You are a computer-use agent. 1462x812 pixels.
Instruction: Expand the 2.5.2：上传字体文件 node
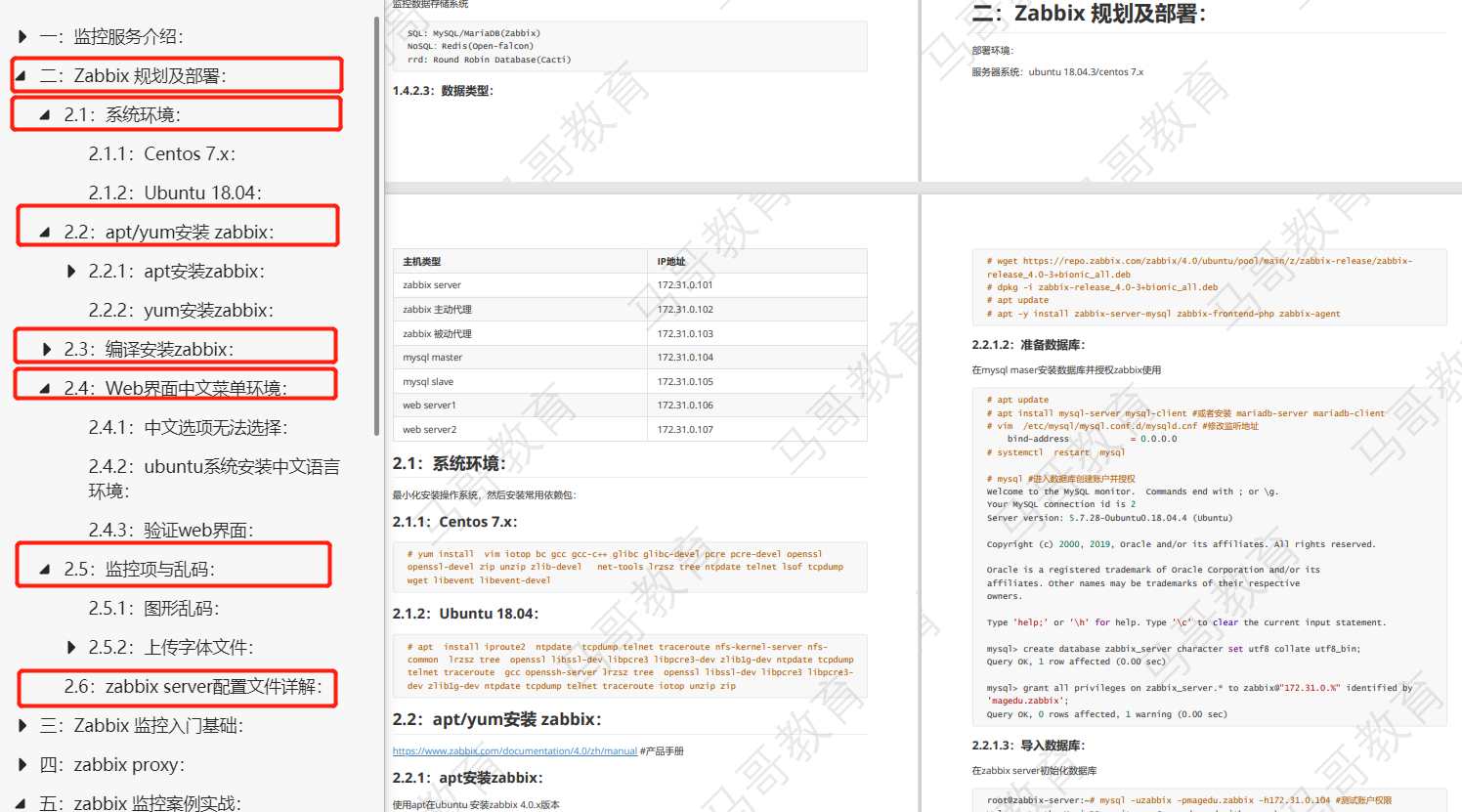point(70,648)
